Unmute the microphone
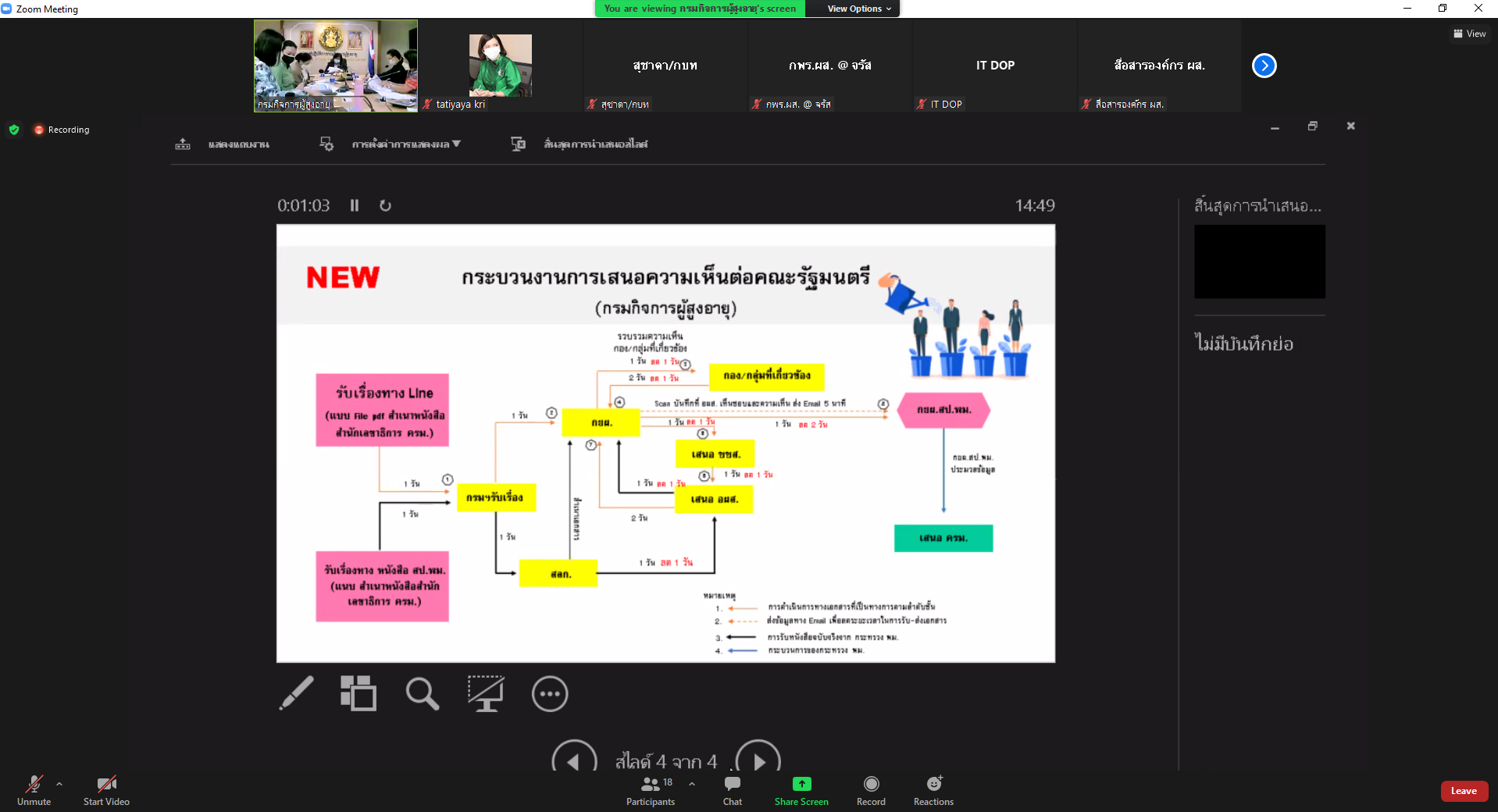 pos(34,790)
